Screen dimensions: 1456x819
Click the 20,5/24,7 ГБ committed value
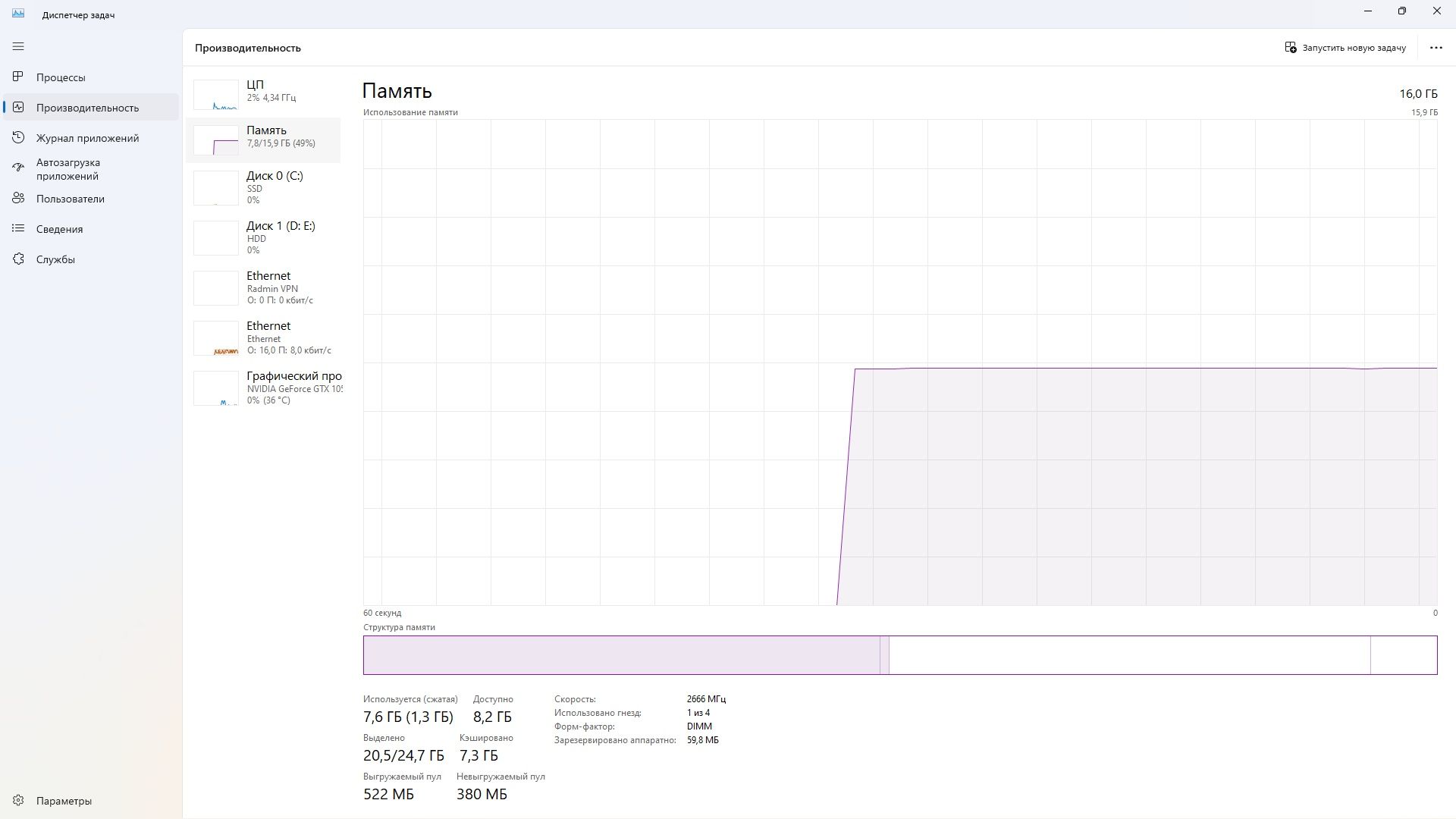(403, 755)
